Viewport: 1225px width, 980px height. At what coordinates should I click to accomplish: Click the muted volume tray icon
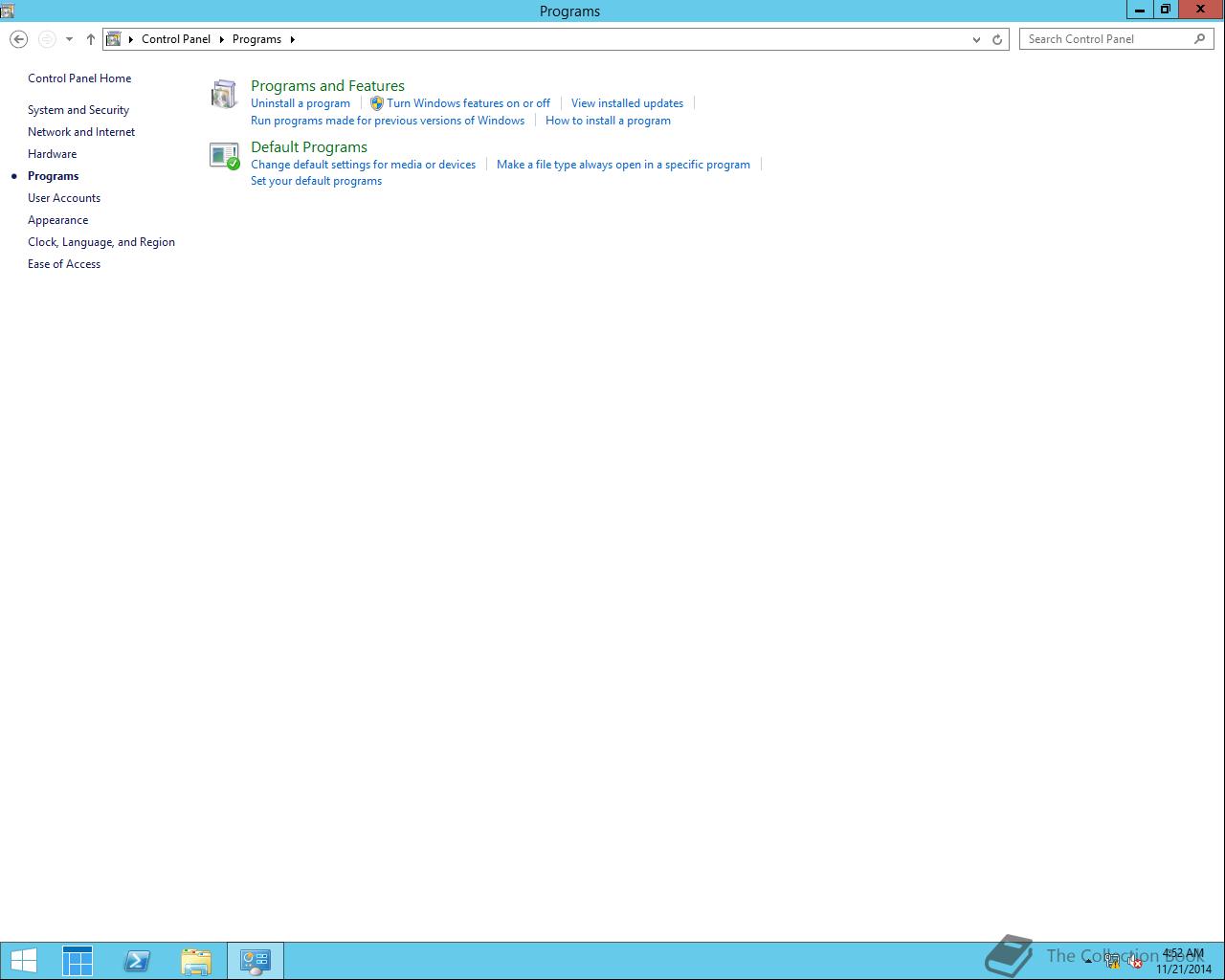(x=1136, y=962)
